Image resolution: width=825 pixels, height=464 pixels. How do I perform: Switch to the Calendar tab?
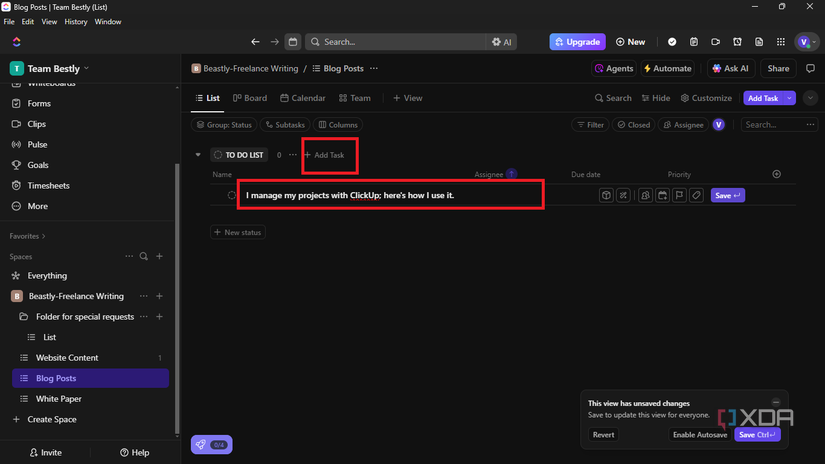point(303,98)
